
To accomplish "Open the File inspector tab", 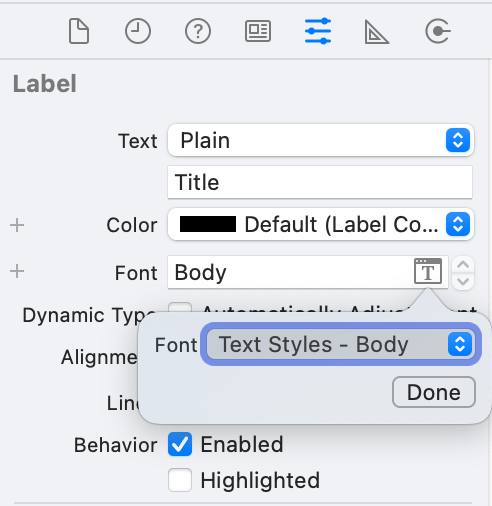I will pos(79,31).
